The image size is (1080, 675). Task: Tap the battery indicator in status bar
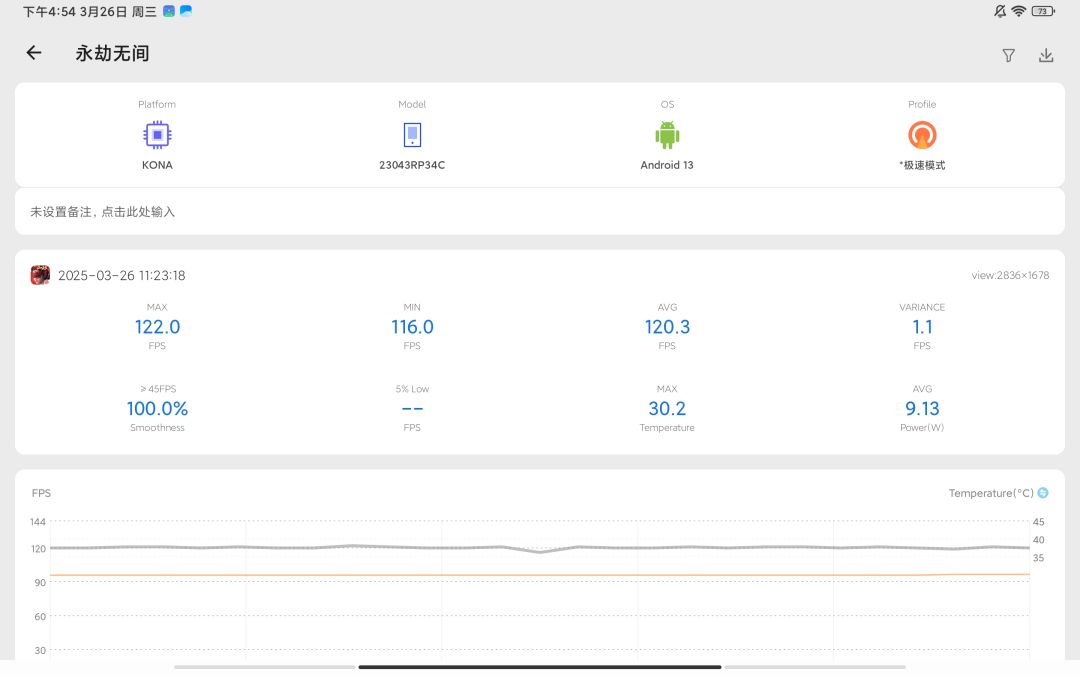tap(1043, 11)
